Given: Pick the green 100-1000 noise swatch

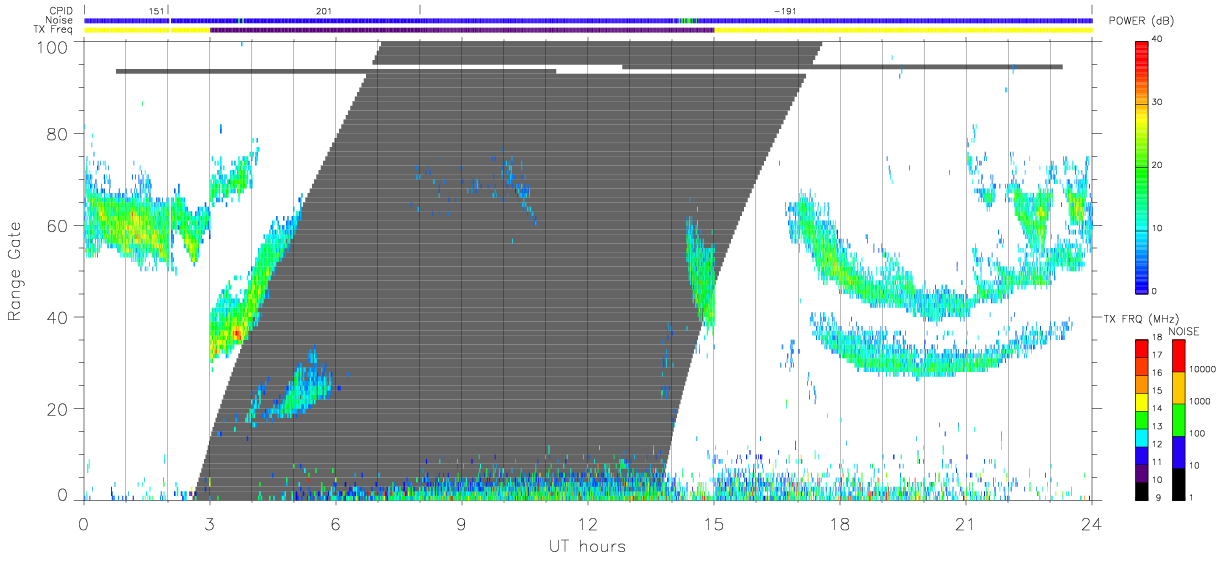Looking at the screenshot, I should (1178, 420).
